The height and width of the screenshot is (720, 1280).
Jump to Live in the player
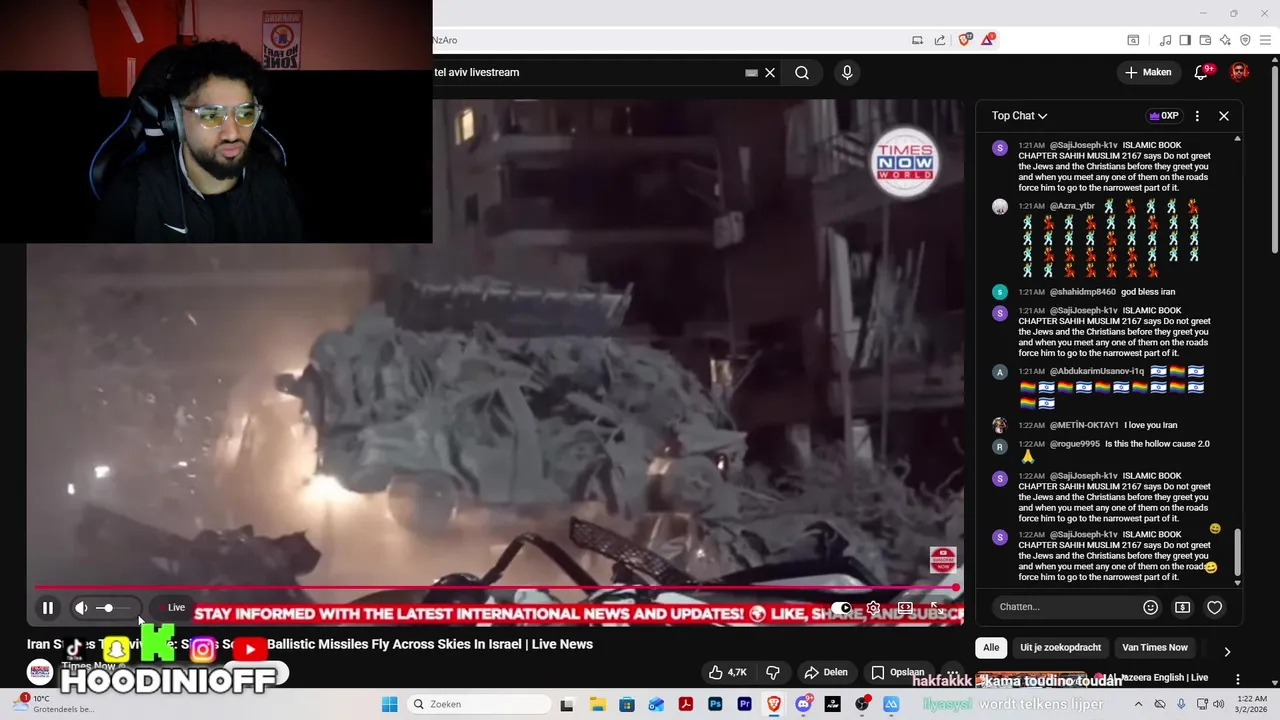(172, 607)
